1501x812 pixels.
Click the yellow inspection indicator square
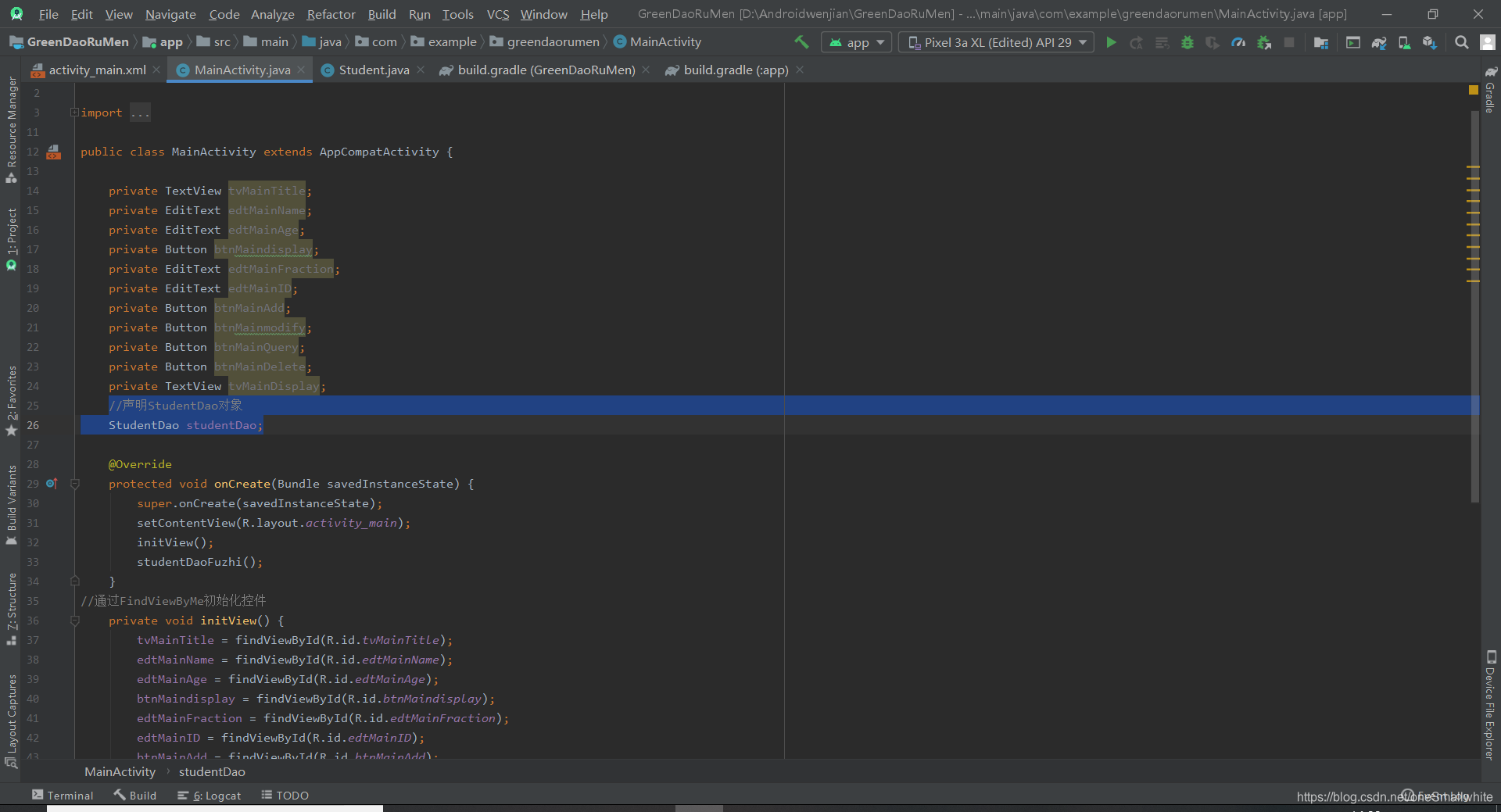(1474, 90)
